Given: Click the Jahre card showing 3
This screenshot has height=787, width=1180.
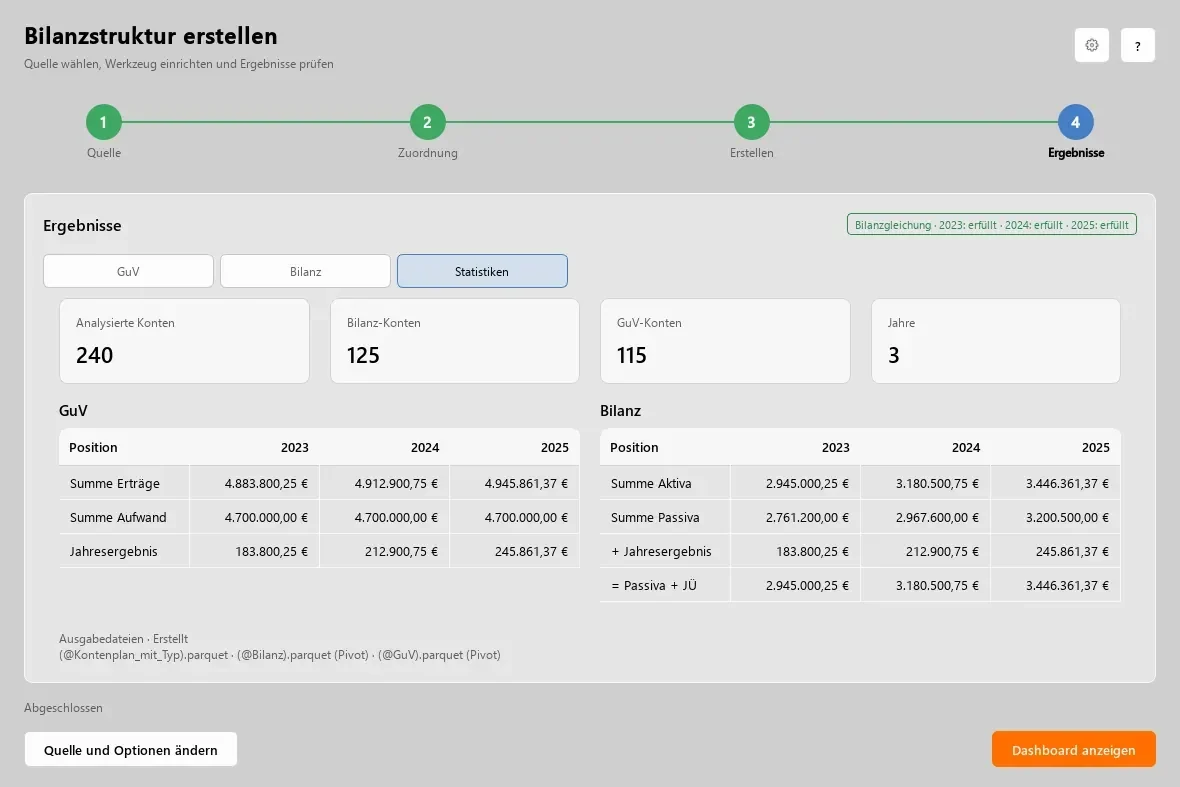Looking at the screenshot, I should tap(996, 341).
